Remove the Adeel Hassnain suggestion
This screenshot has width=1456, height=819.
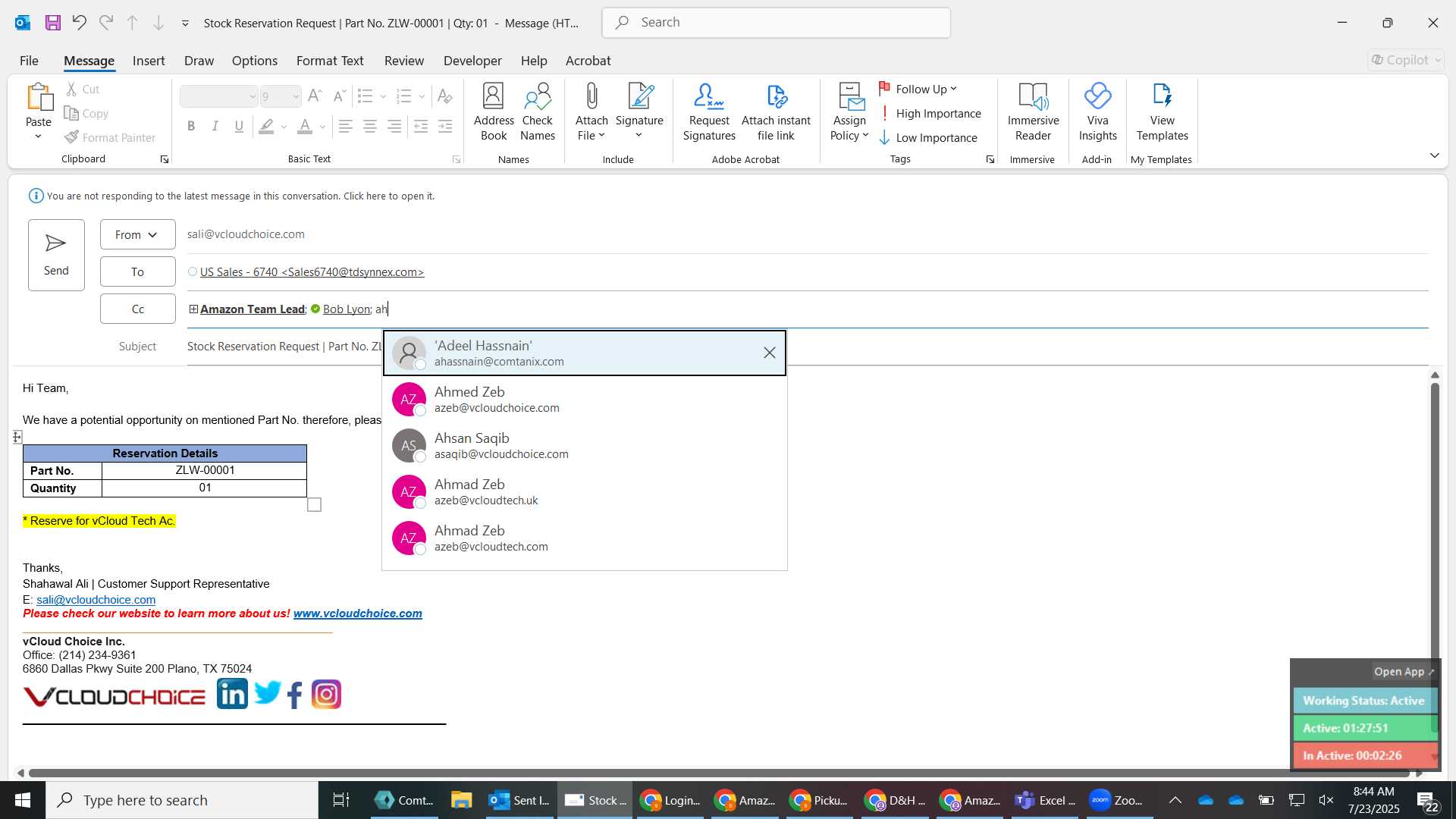click(769, 353)
